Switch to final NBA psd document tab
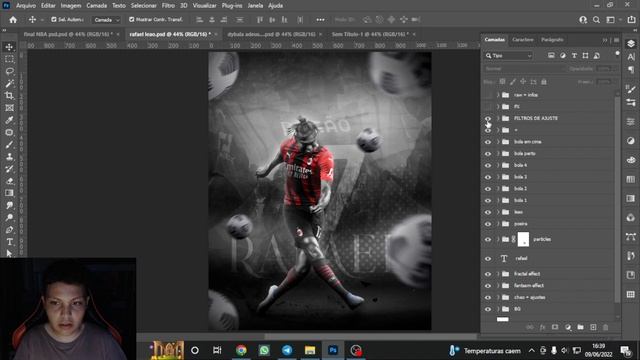 click(68, 34)
